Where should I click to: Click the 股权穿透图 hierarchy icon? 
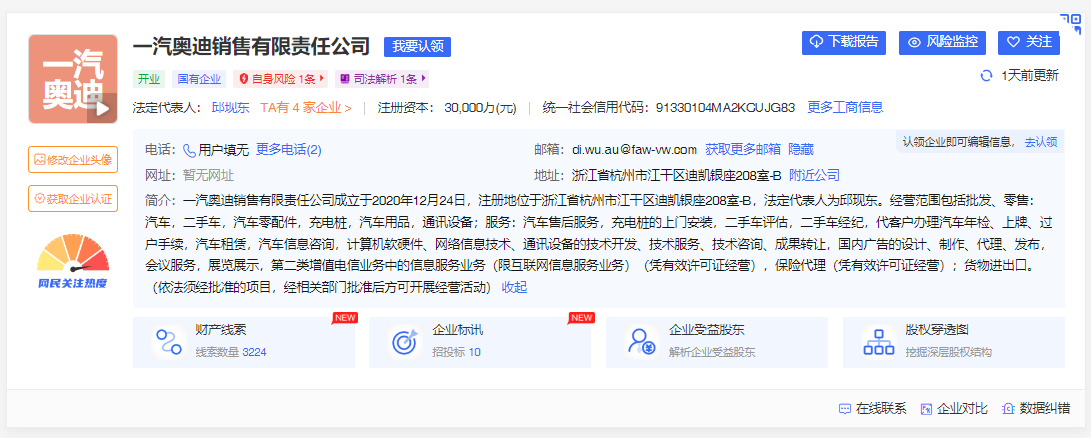click(x=878, y=342)
